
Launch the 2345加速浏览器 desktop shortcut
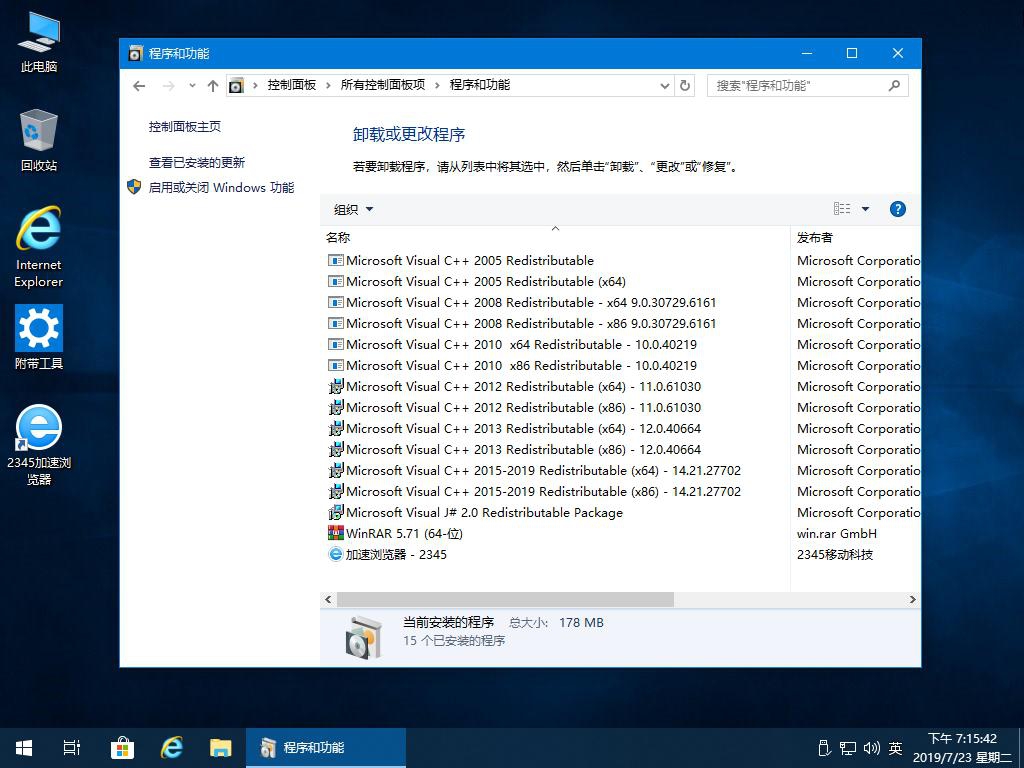[39, 444]
